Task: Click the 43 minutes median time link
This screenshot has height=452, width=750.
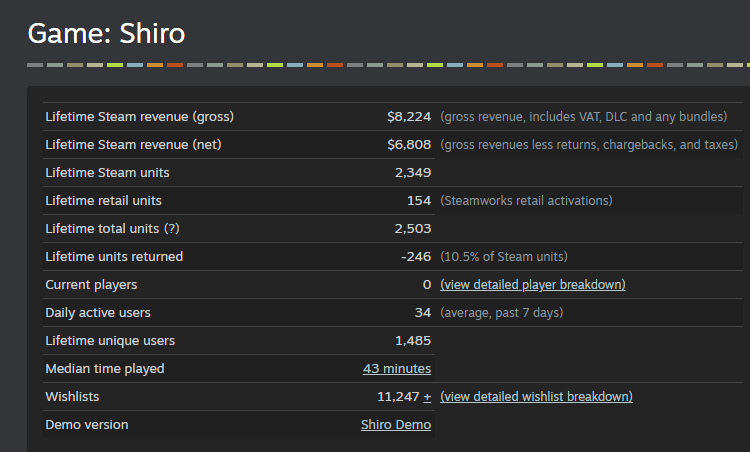Action: click(397, 369)
